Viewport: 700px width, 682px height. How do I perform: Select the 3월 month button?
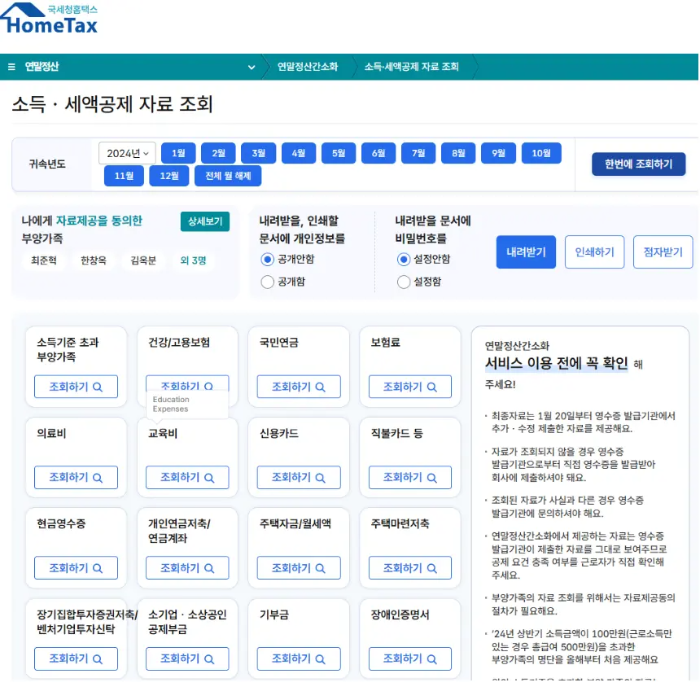(x=258, y=154)
